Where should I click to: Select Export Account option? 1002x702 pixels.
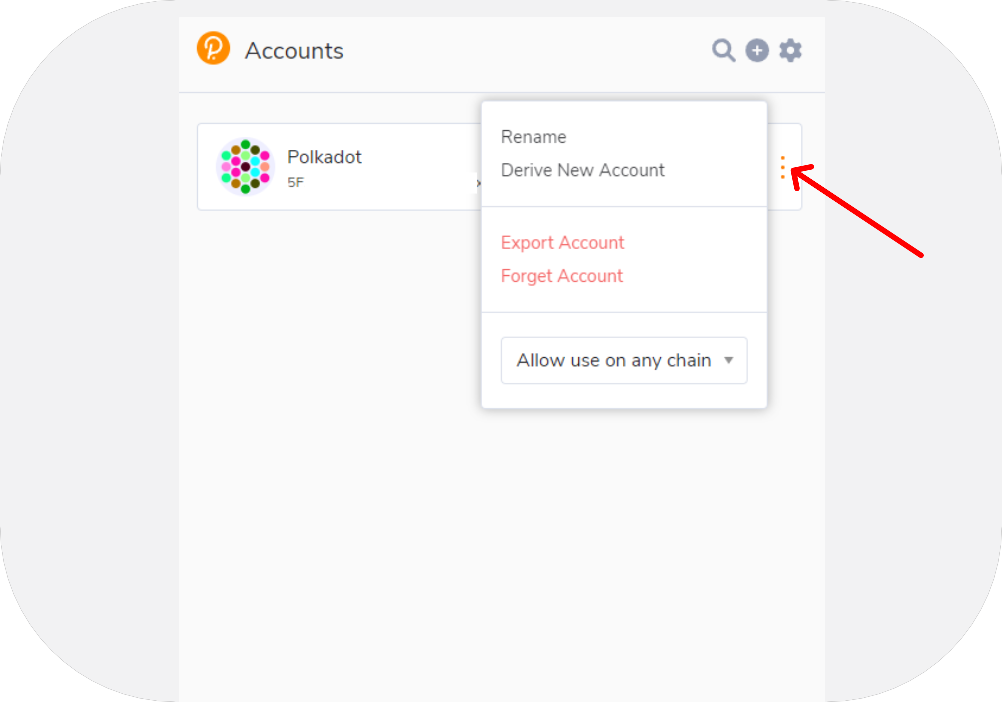click(x=562, y=243)
